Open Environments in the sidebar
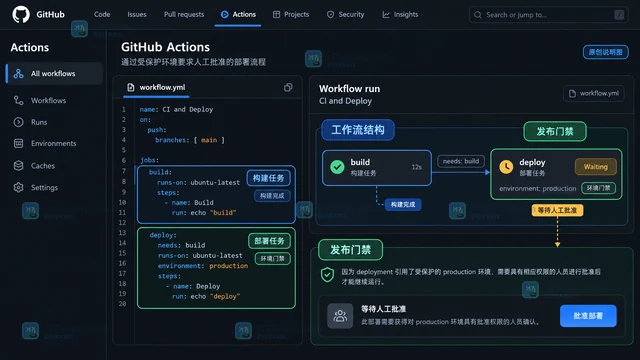The height and width of the screenshot is (360, 640). (53, 143)
